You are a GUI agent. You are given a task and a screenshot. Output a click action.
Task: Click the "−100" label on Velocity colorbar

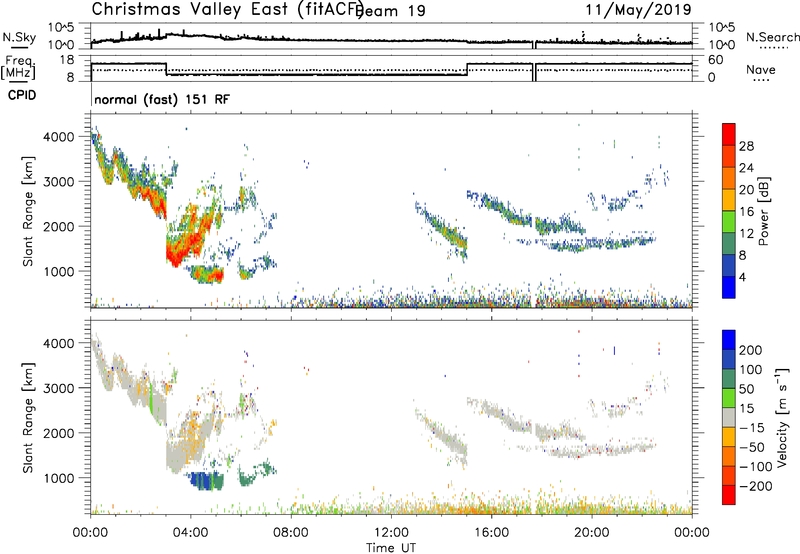(x=755, y=467)
